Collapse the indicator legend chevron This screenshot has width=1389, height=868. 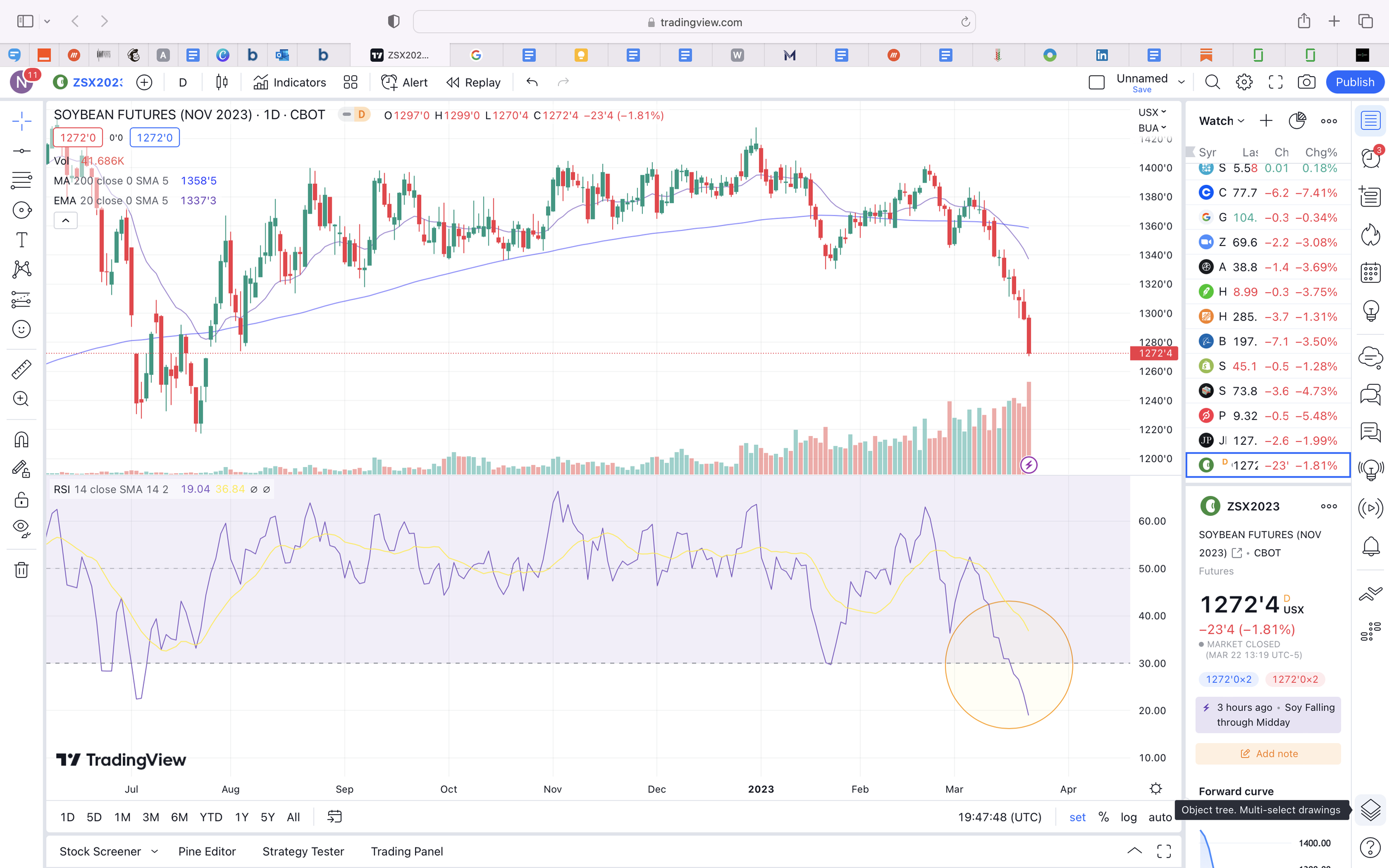(x=66, y=220)
